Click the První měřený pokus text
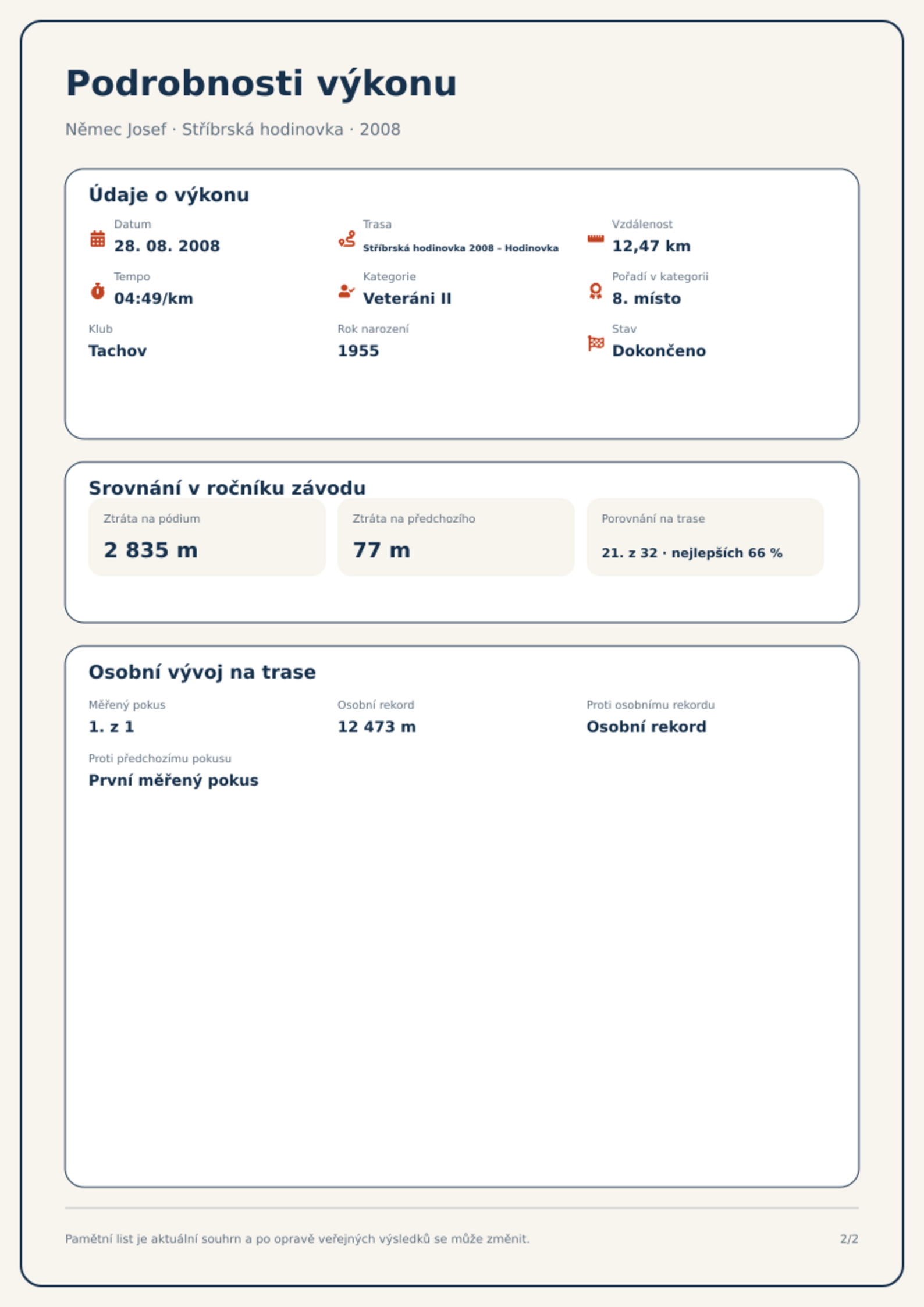Viewport: 924px width, 1307px height. click(173, 780)
